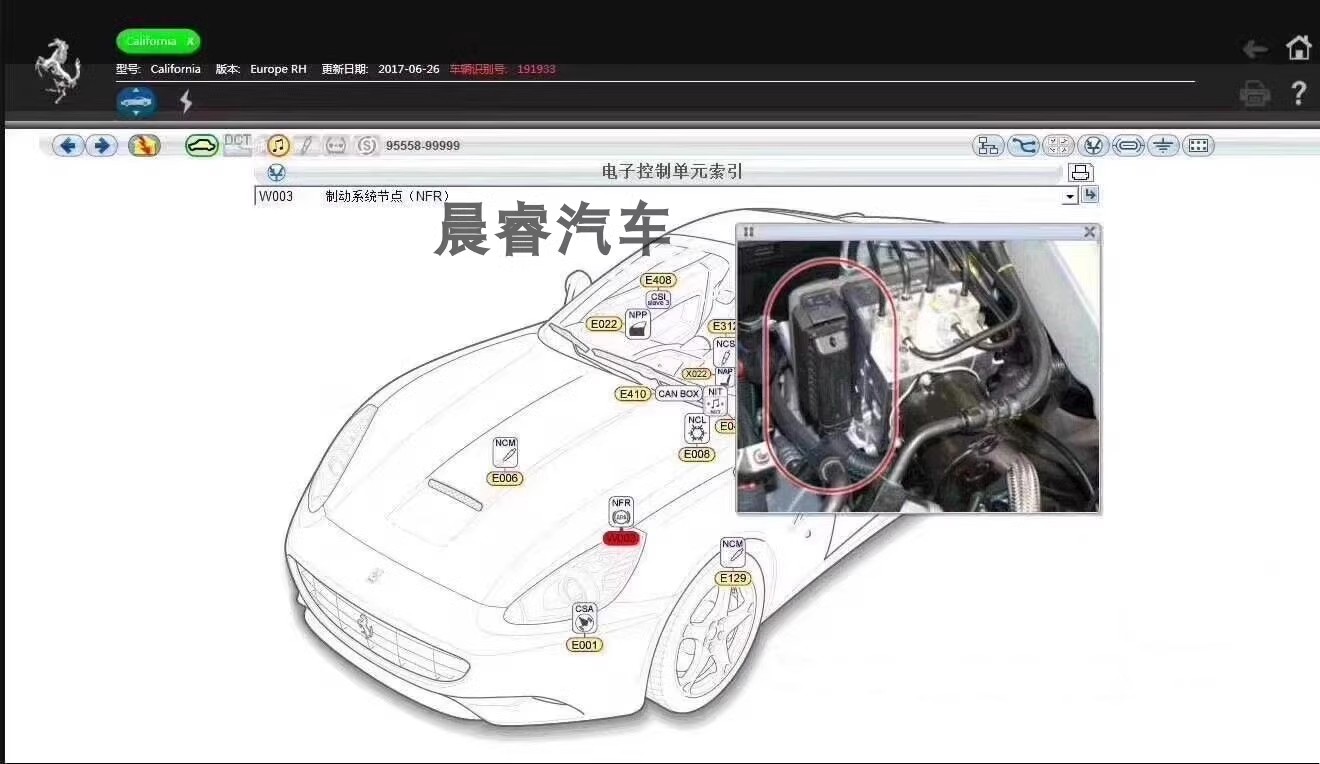
Task: Close the green California tab
Action: [x=190, y=41]
